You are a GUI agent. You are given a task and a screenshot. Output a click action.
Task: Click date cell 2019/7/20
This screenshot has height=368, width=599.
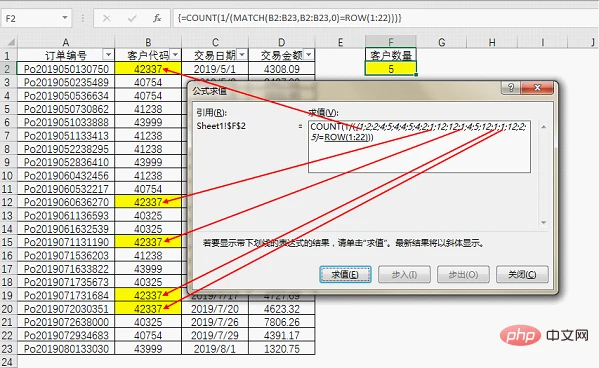(x=215, y=308)
